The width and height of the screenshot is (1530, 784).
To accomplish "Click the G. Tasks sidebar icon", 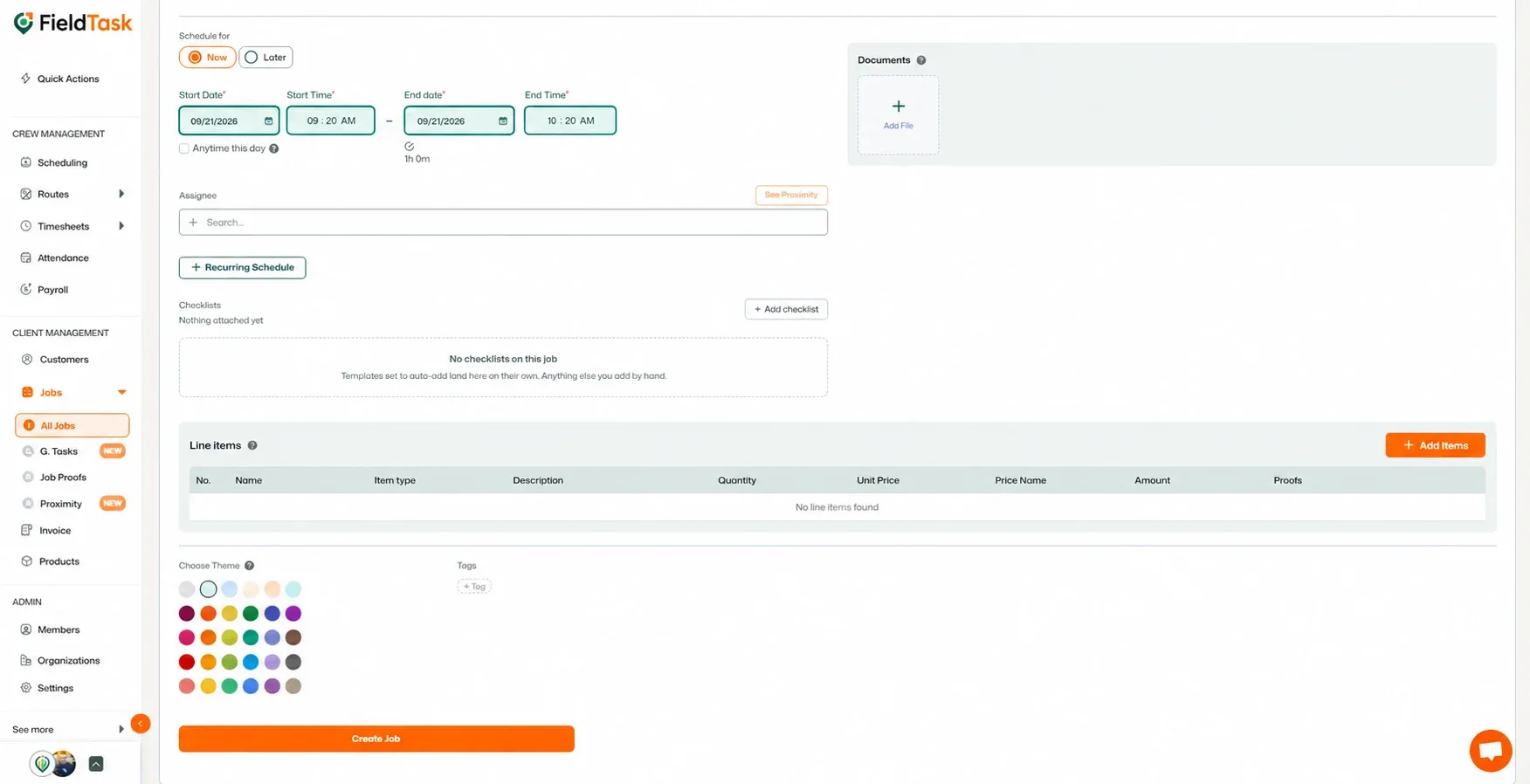I will 28,451.
